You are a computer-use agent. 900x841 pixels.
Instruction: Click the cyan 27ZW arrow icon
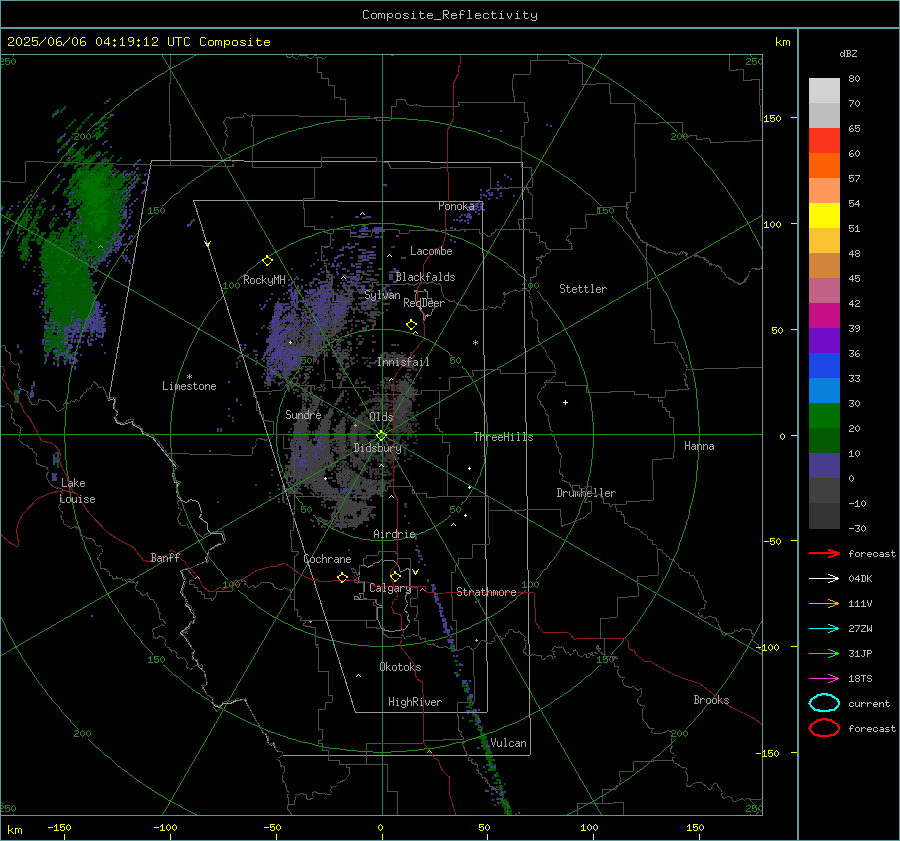824,629
